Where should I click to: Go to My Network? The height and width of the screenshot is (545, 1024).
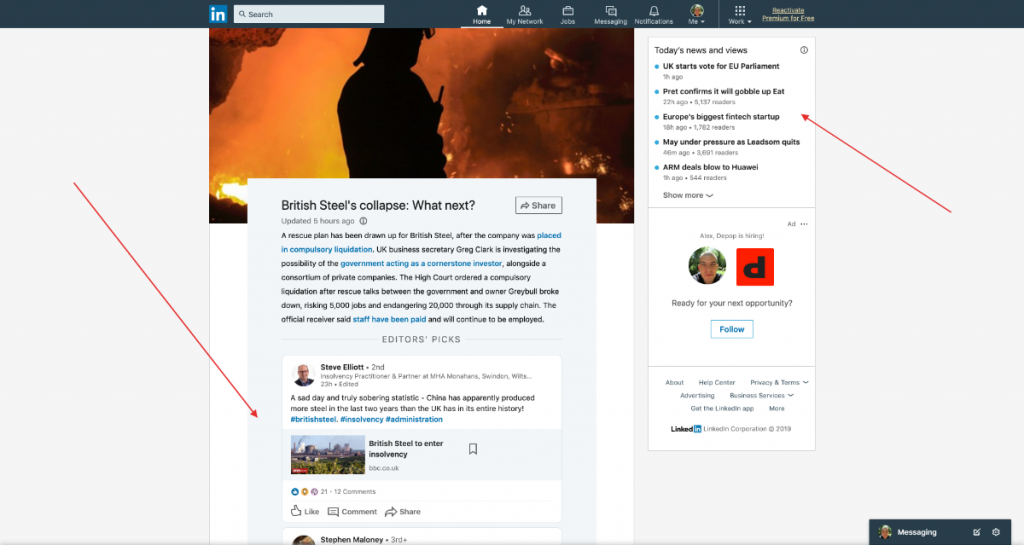coord(524,14)
